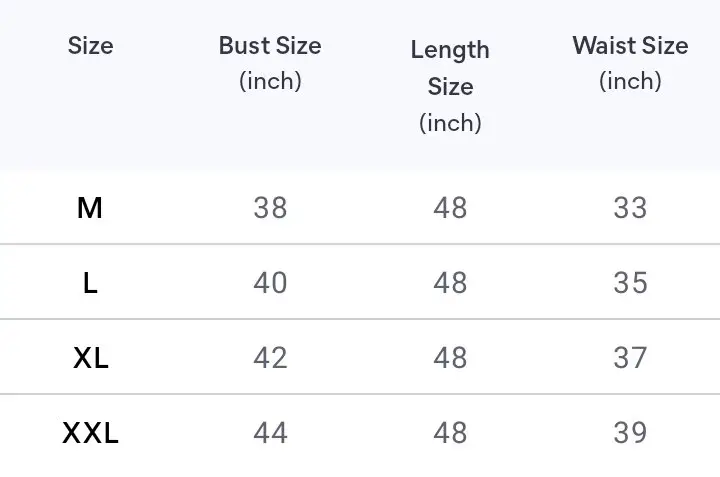Click length value 48 in L row
Viewport: 720px width, 477px height.
coord(450,283)
